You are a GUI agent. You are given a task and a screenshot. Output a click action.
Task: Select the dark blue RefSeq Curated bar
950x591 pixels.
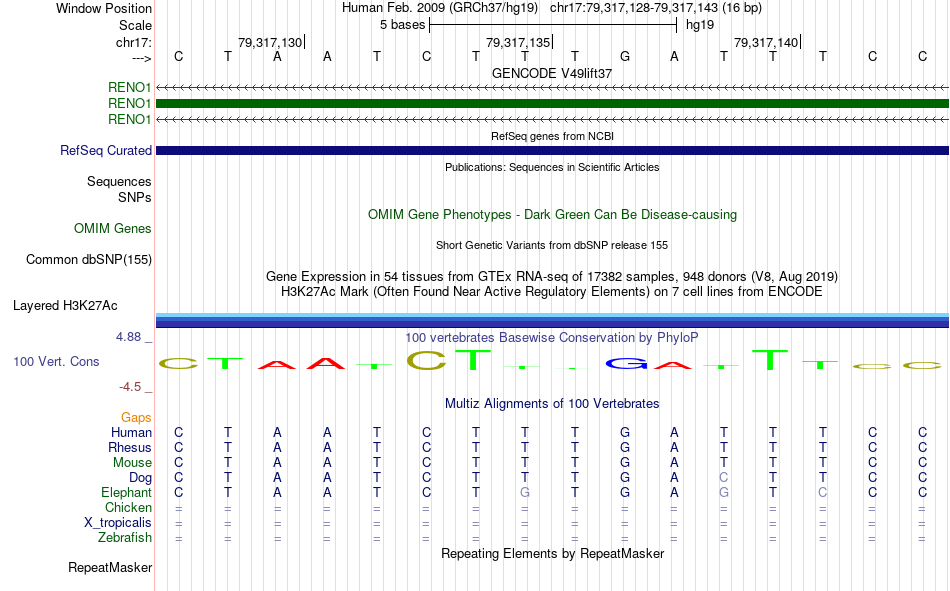pyautogui.click(x=552, y=150)
